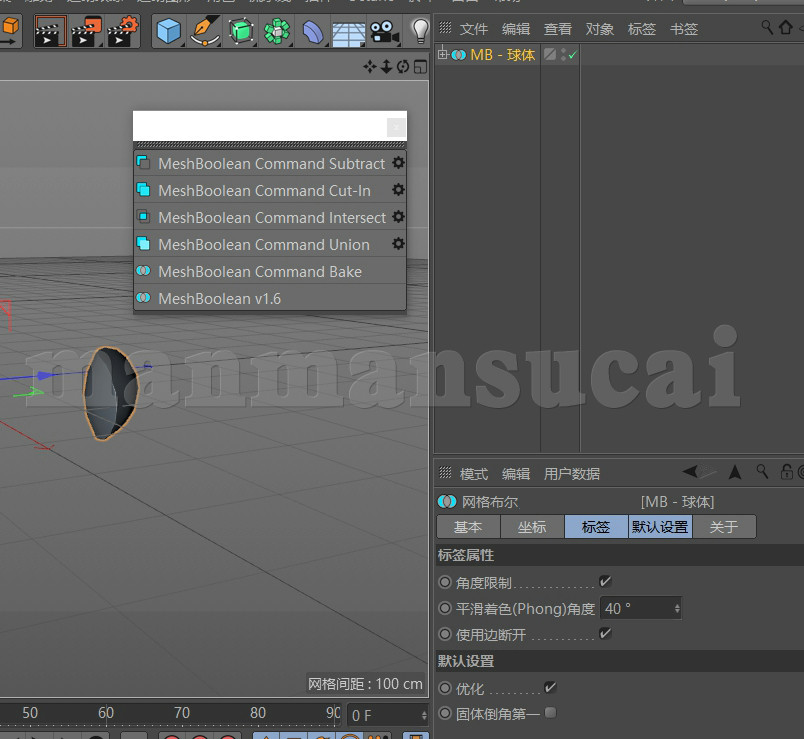This screenshot has height=739, width=804.
Task: Switch to the 坐标 tab
Action: point(532,526)
